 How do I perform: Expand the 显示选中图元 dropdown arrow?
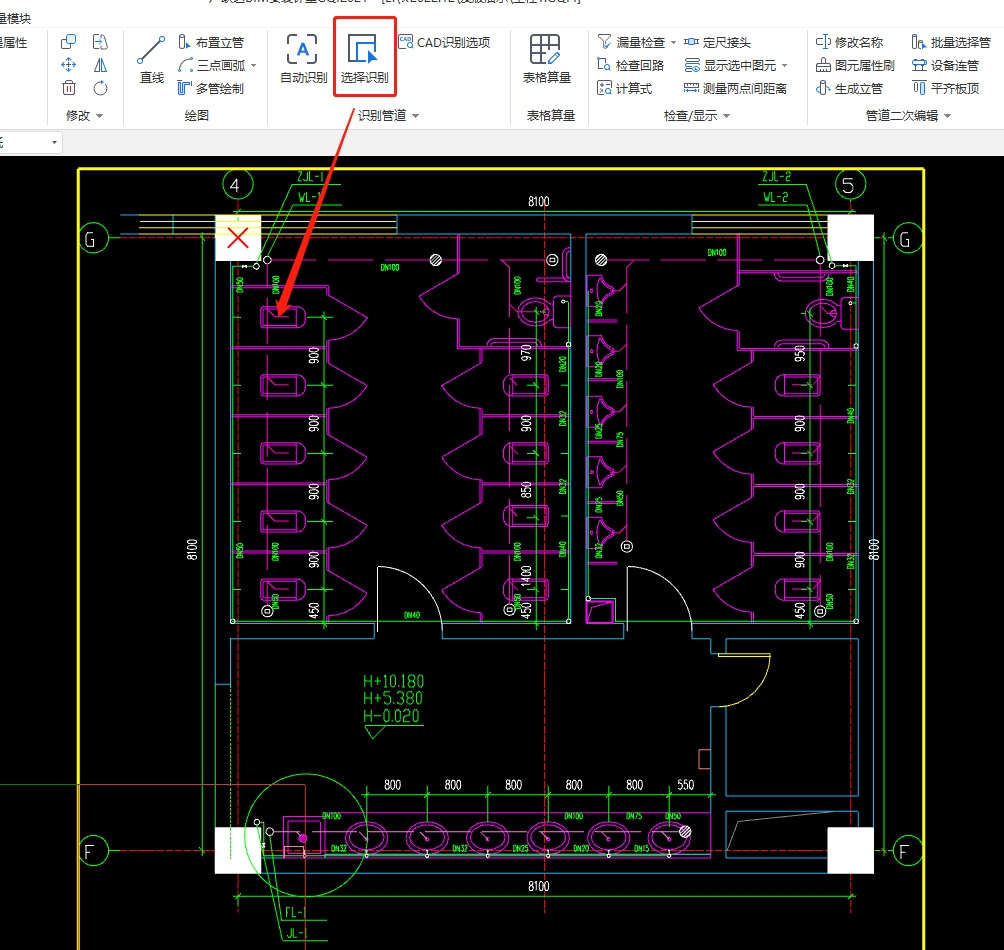tap(784, 66)
